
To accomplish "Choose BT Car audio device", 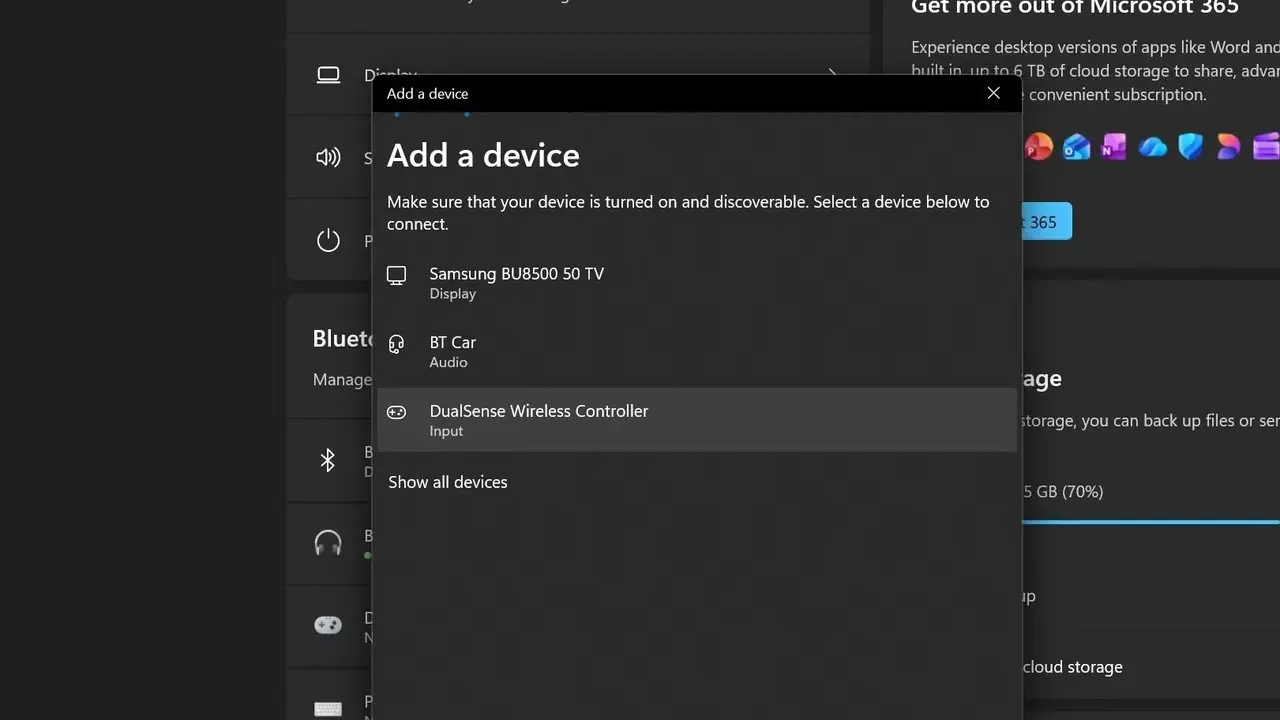I will point(697,351).
